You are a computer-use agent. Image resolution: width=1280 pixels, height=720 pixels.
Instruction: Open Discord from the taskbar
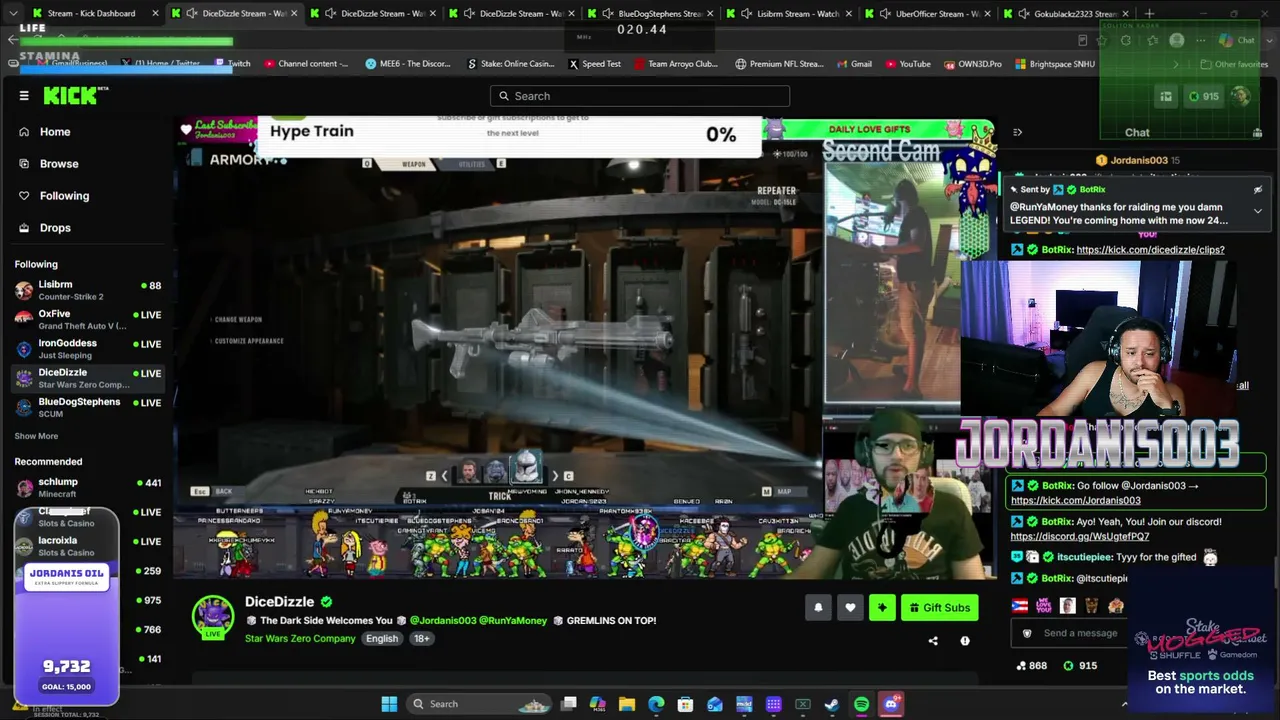click(x=891, y=704)
